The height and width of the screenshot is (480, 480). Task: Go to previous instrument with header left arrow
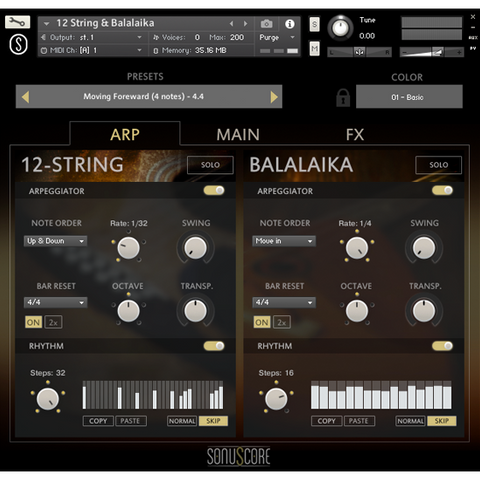click(x=232, y=24)
